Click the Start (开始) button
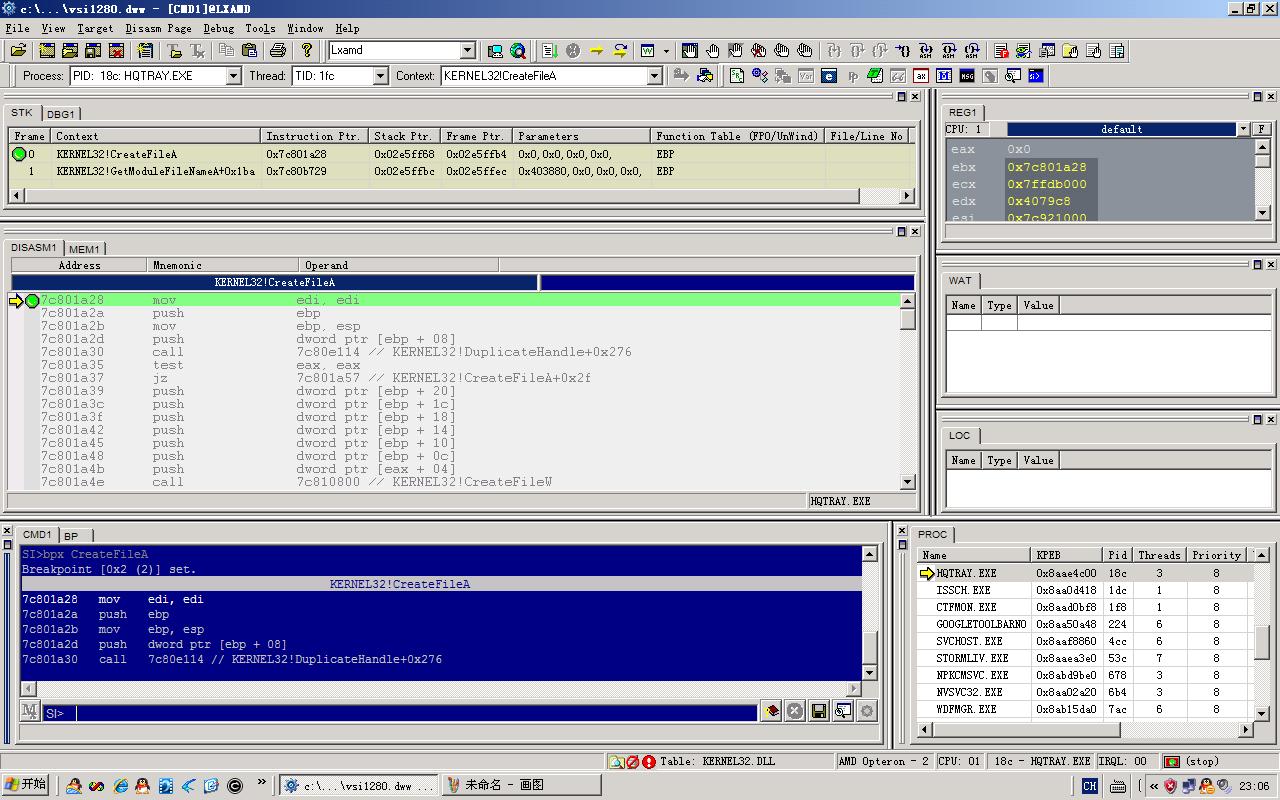 (27, 785)
